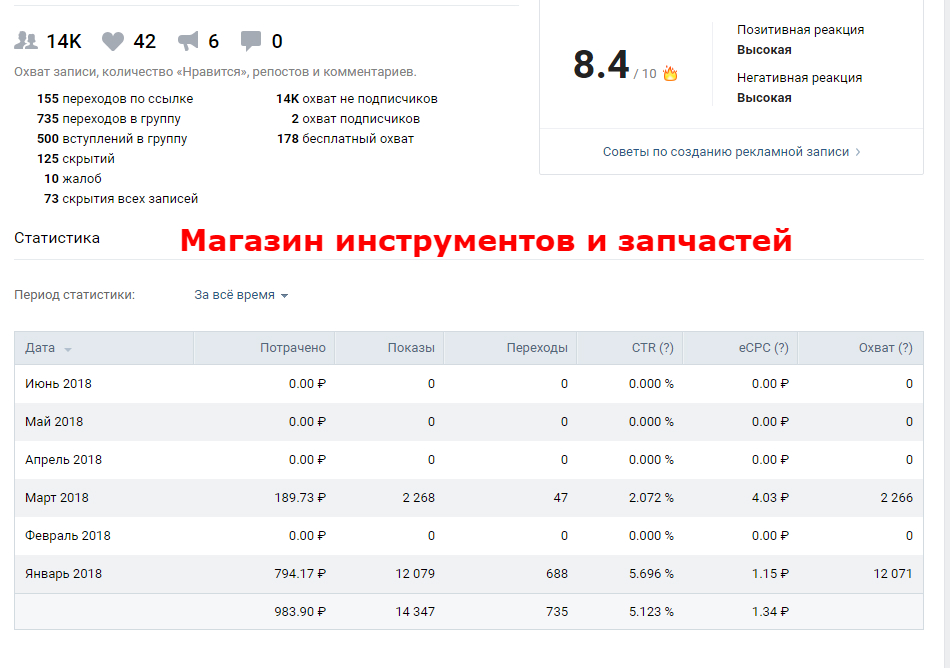Open Советы по созданию рекламной записи link
This screenshot has height=668, width=950.
pos(725,152)
